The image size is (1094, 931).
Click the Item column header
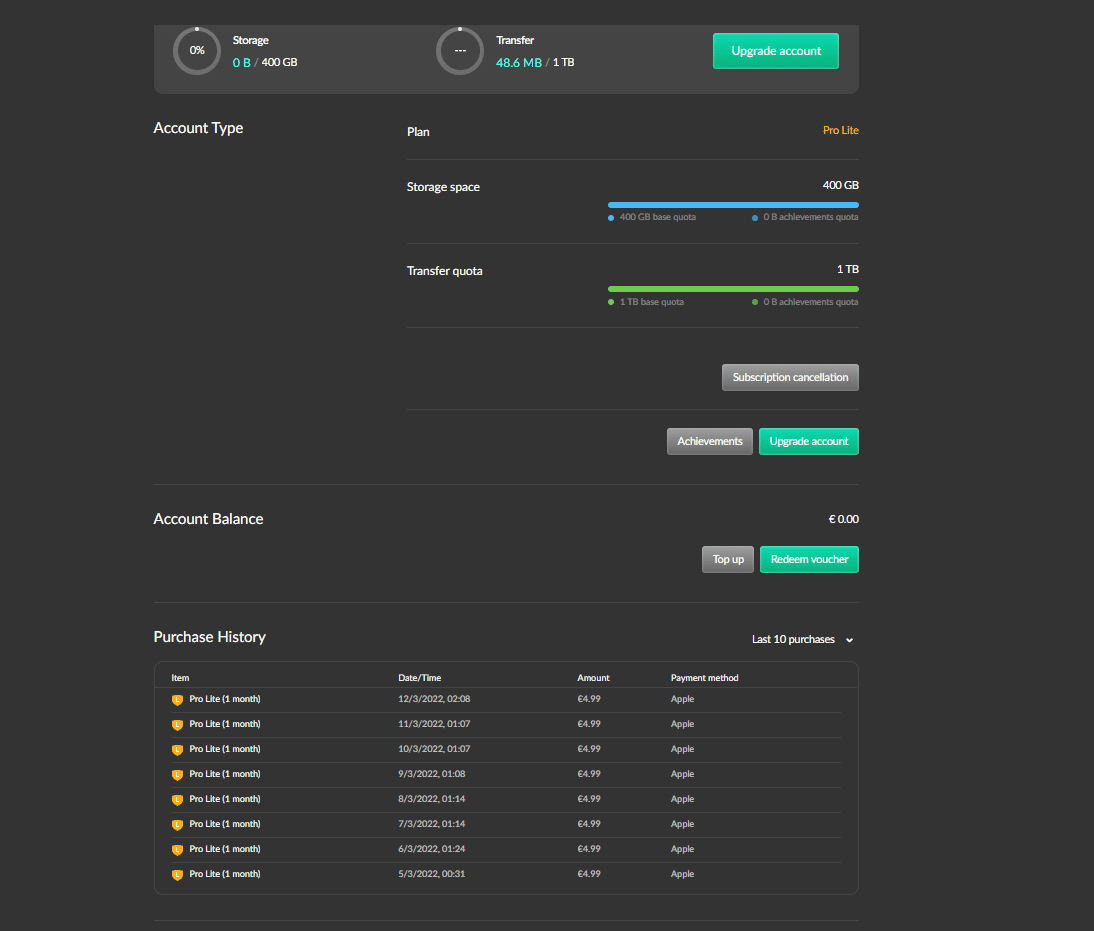[180, 678]
